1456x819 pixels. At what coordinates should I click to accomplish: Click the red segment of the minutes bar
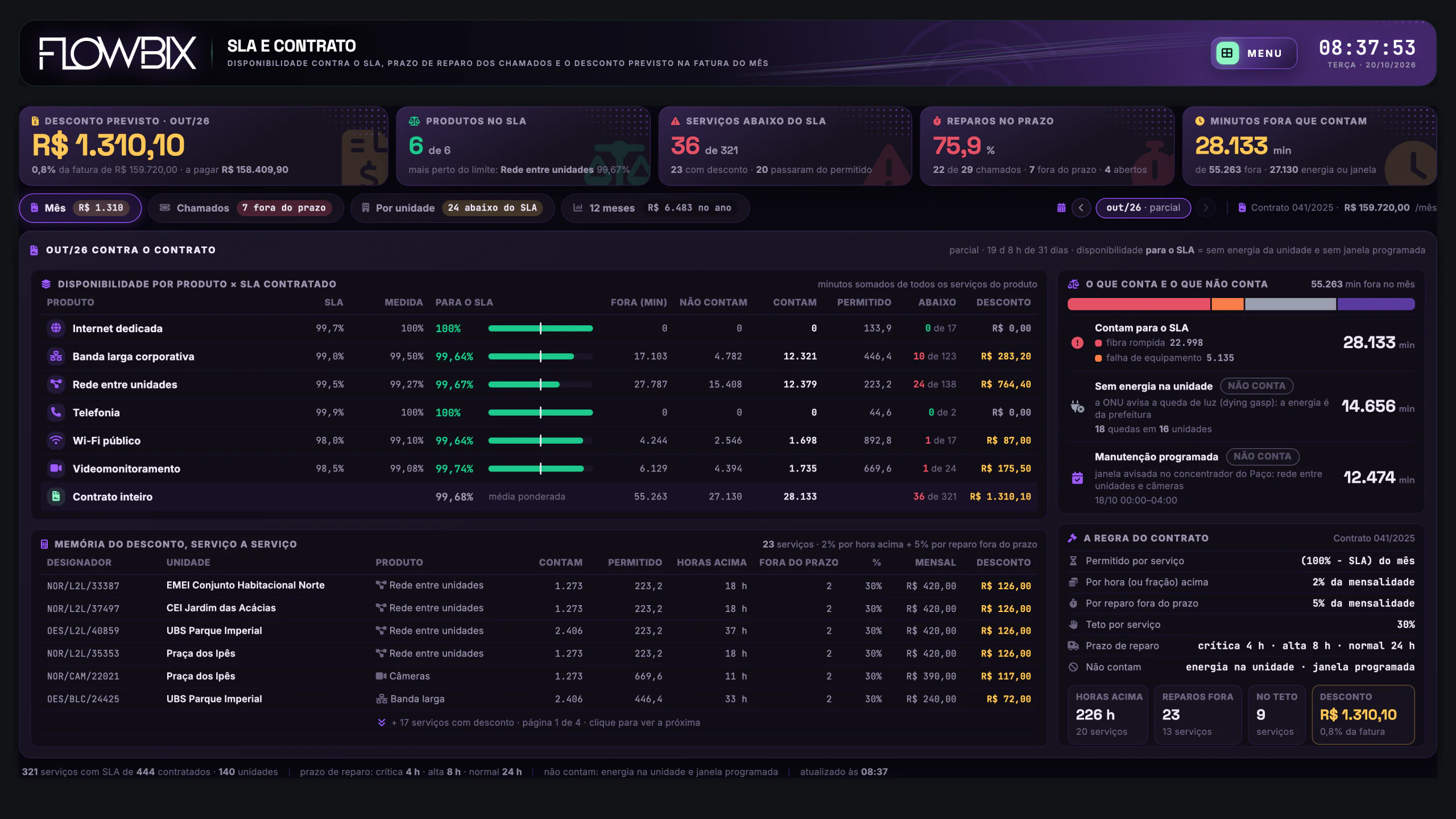(1139, 304)
